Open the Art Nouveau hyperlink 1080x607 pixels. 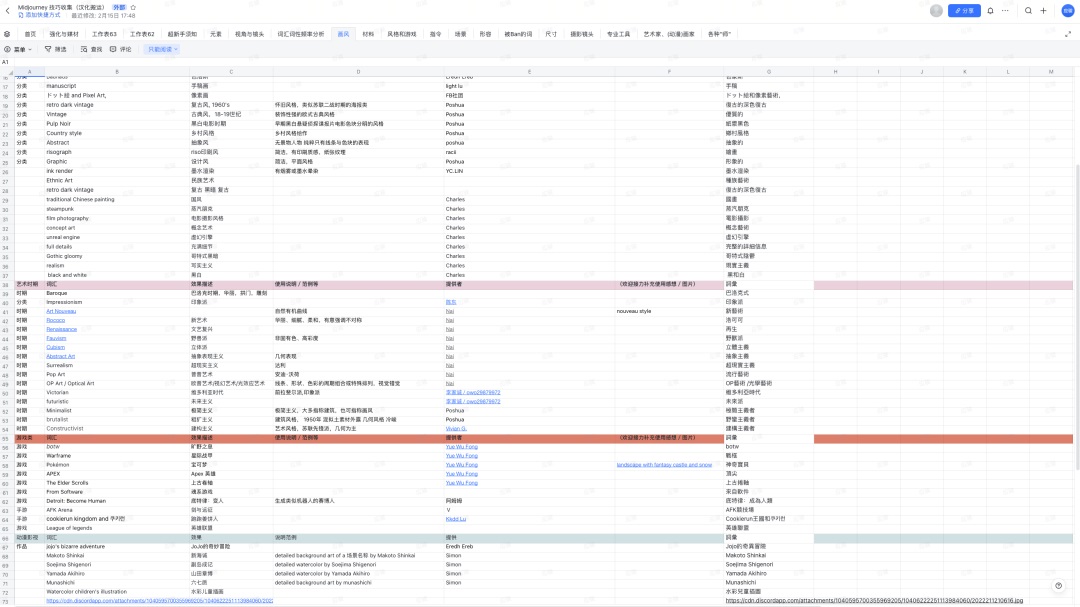point(61,311)
